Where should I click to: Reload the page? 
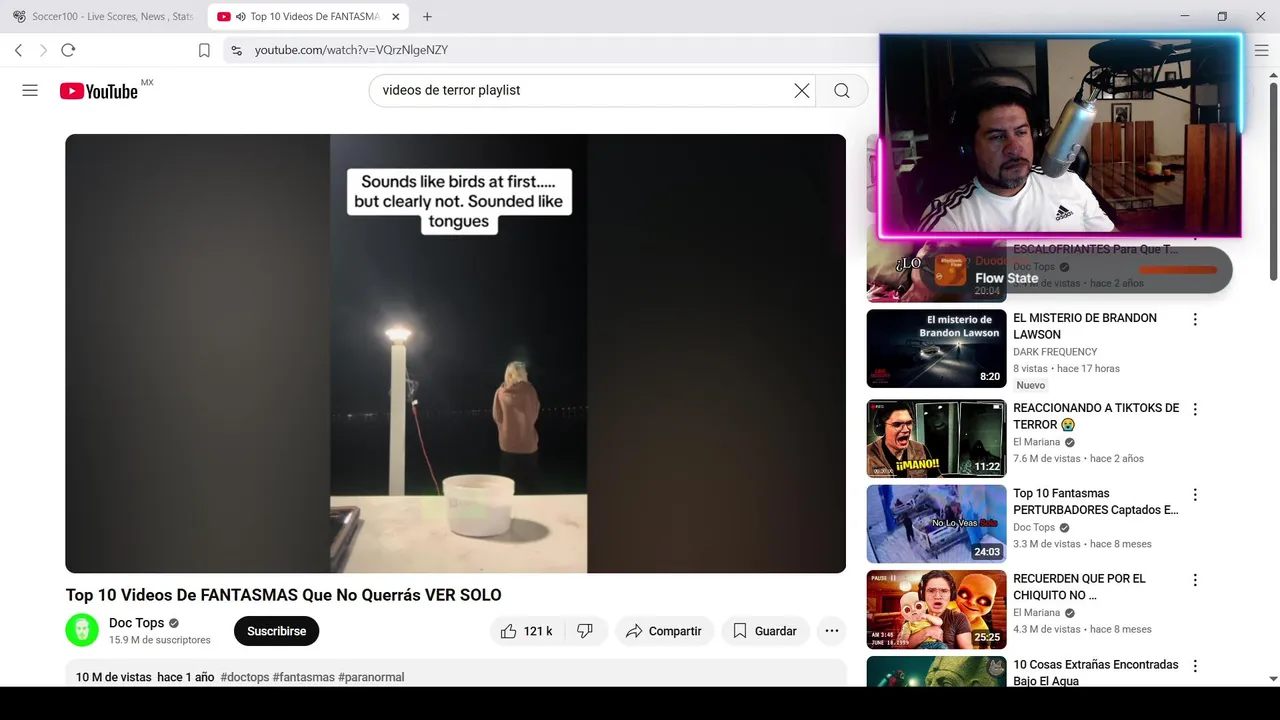pyautogui.click(x=68, y=50)
